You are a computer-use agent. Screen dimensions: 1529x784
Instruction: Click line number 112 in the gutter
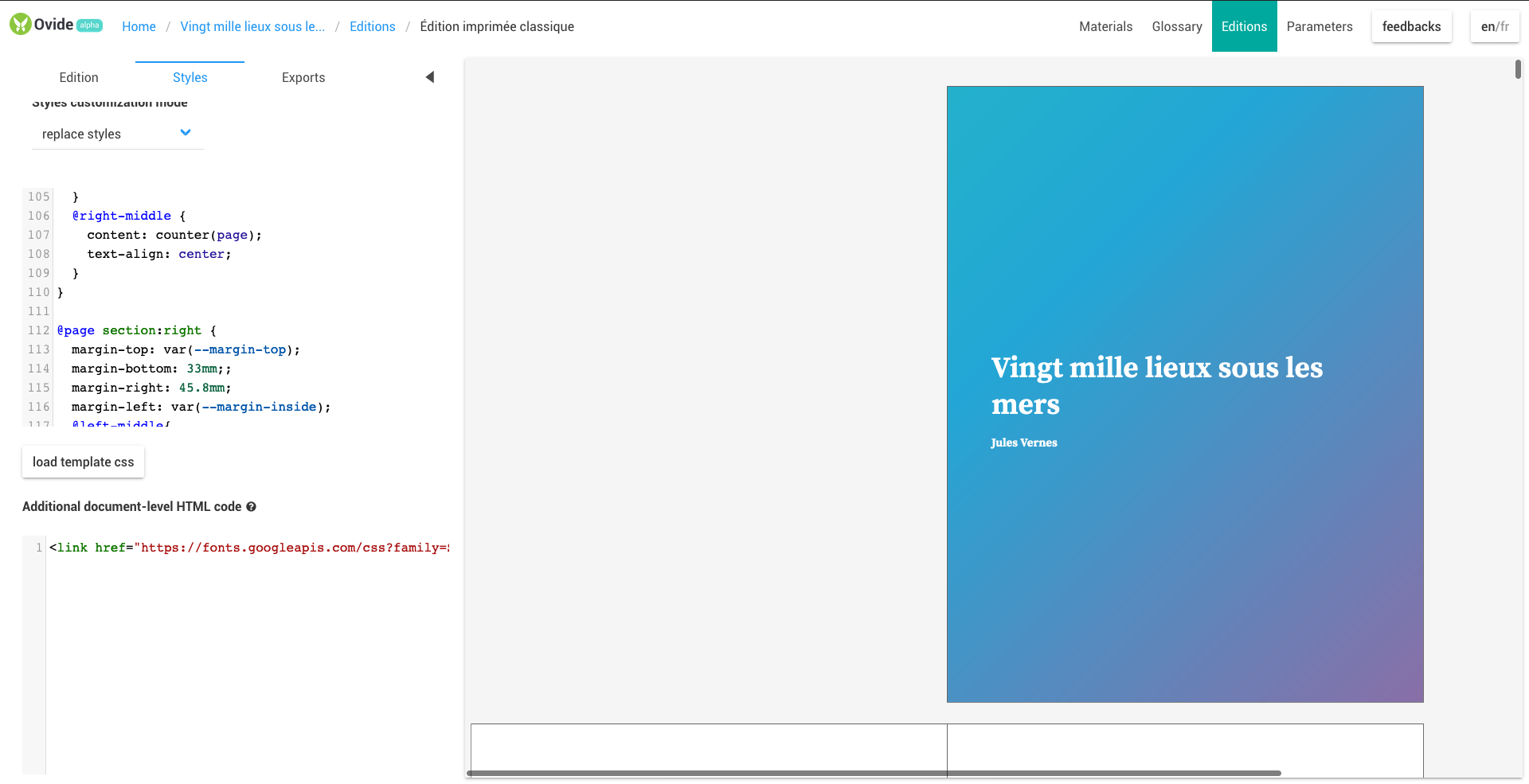(x=38, y=330)
